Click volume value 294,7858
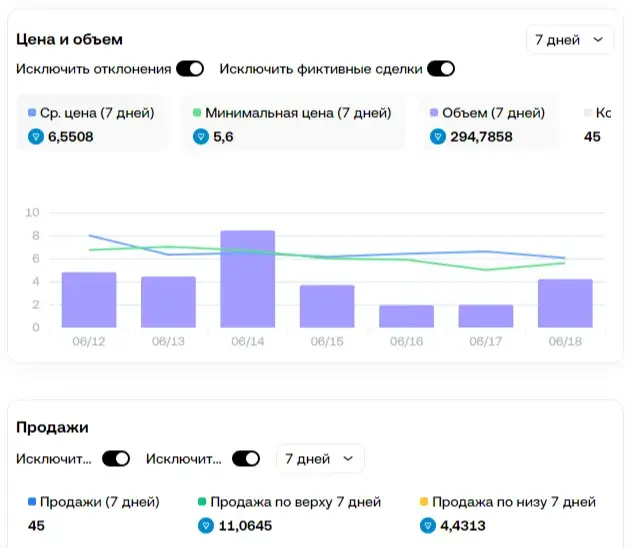Screen dimensions: 633x548 coord(481,137)
